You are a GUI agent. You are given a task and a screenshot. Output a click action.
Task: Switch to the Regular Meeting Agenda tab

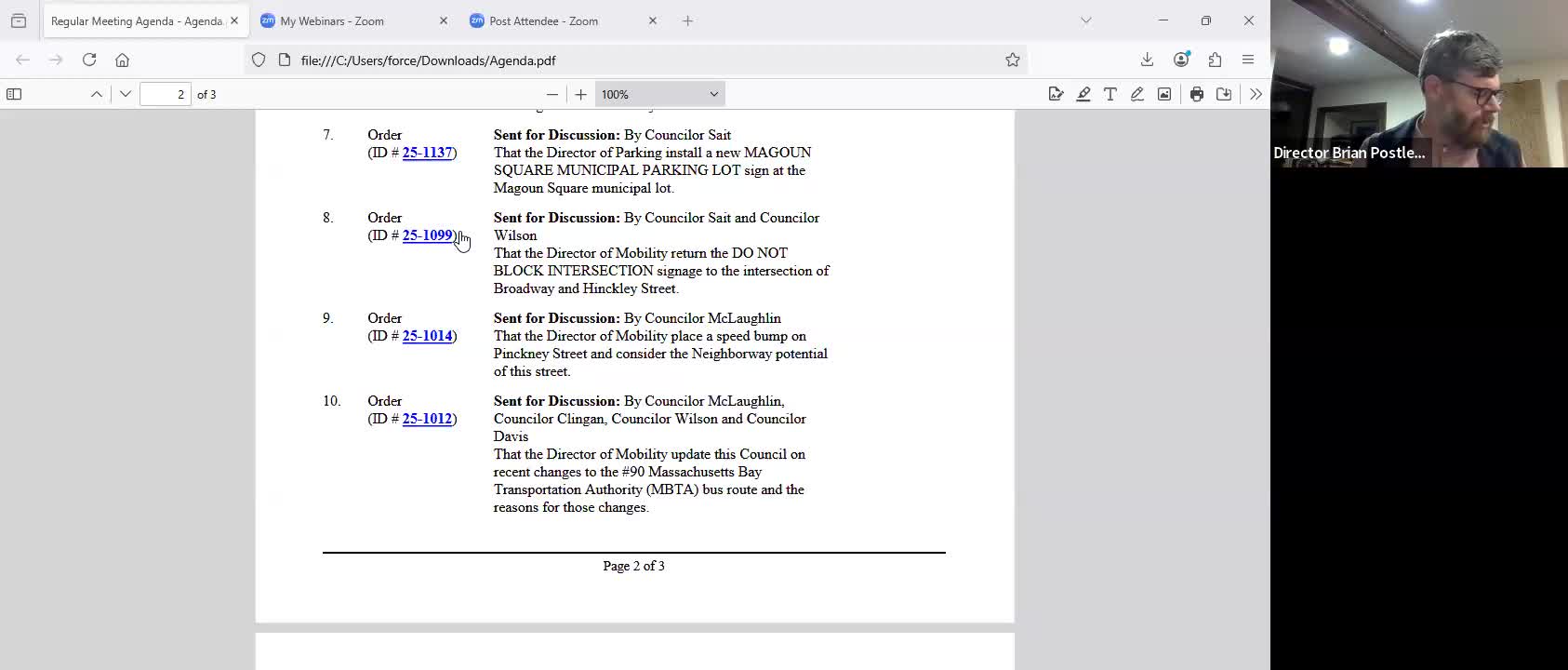[136, 20]
